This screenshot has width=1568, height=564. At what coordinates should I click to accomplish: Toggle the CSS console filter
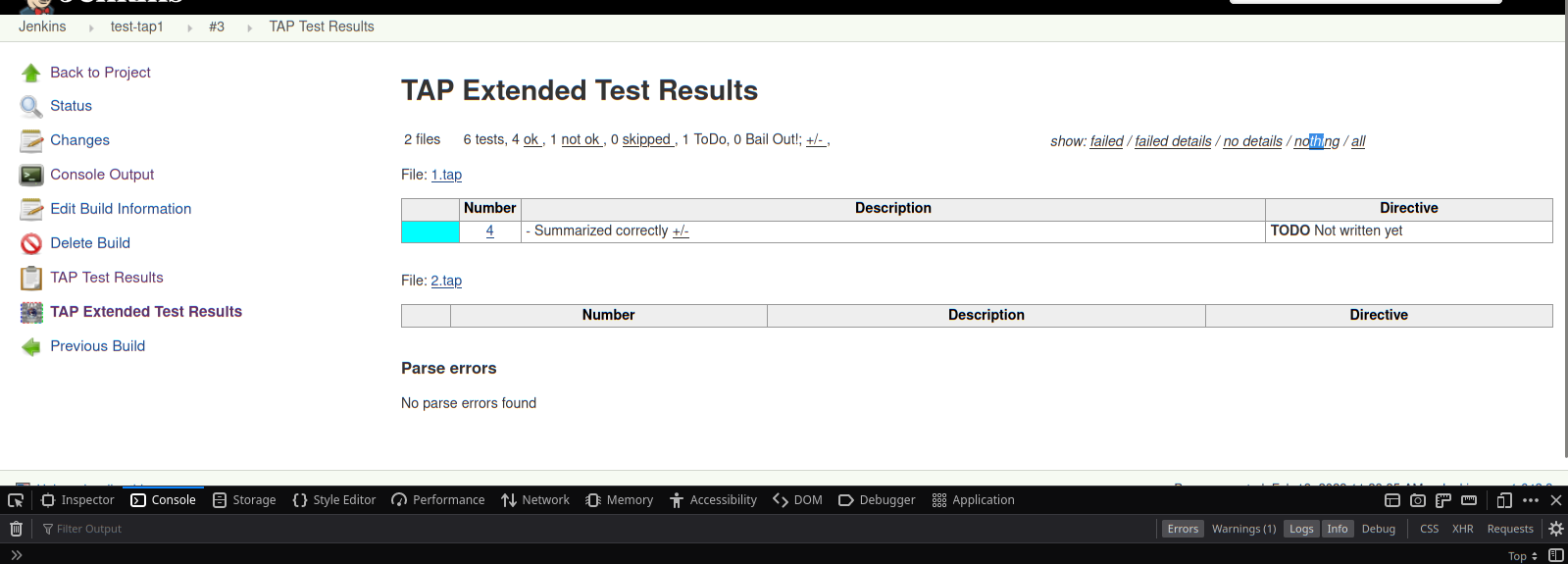coord(1429,529)
